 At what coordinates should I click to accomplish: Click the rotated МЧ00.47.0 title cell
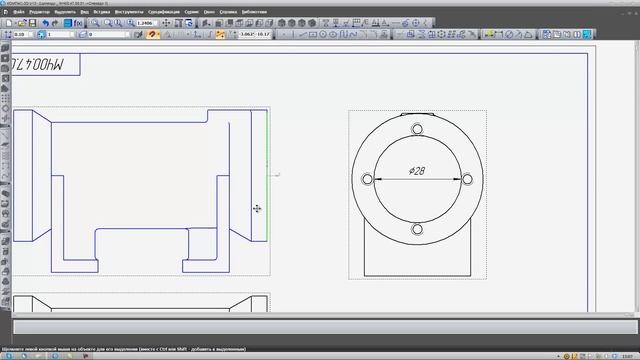[46, 64]
